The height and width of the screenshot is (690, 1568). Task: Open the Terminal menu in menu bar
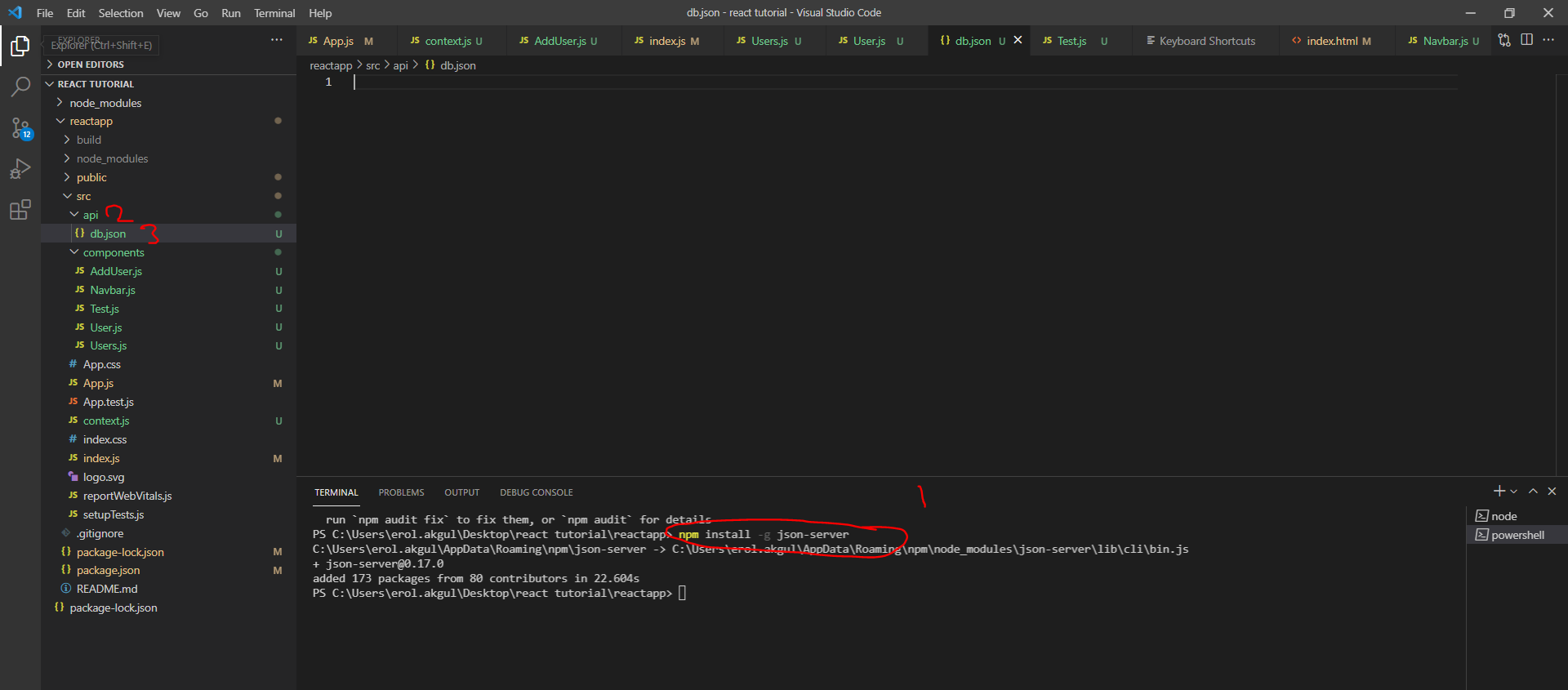coord(274,13)
